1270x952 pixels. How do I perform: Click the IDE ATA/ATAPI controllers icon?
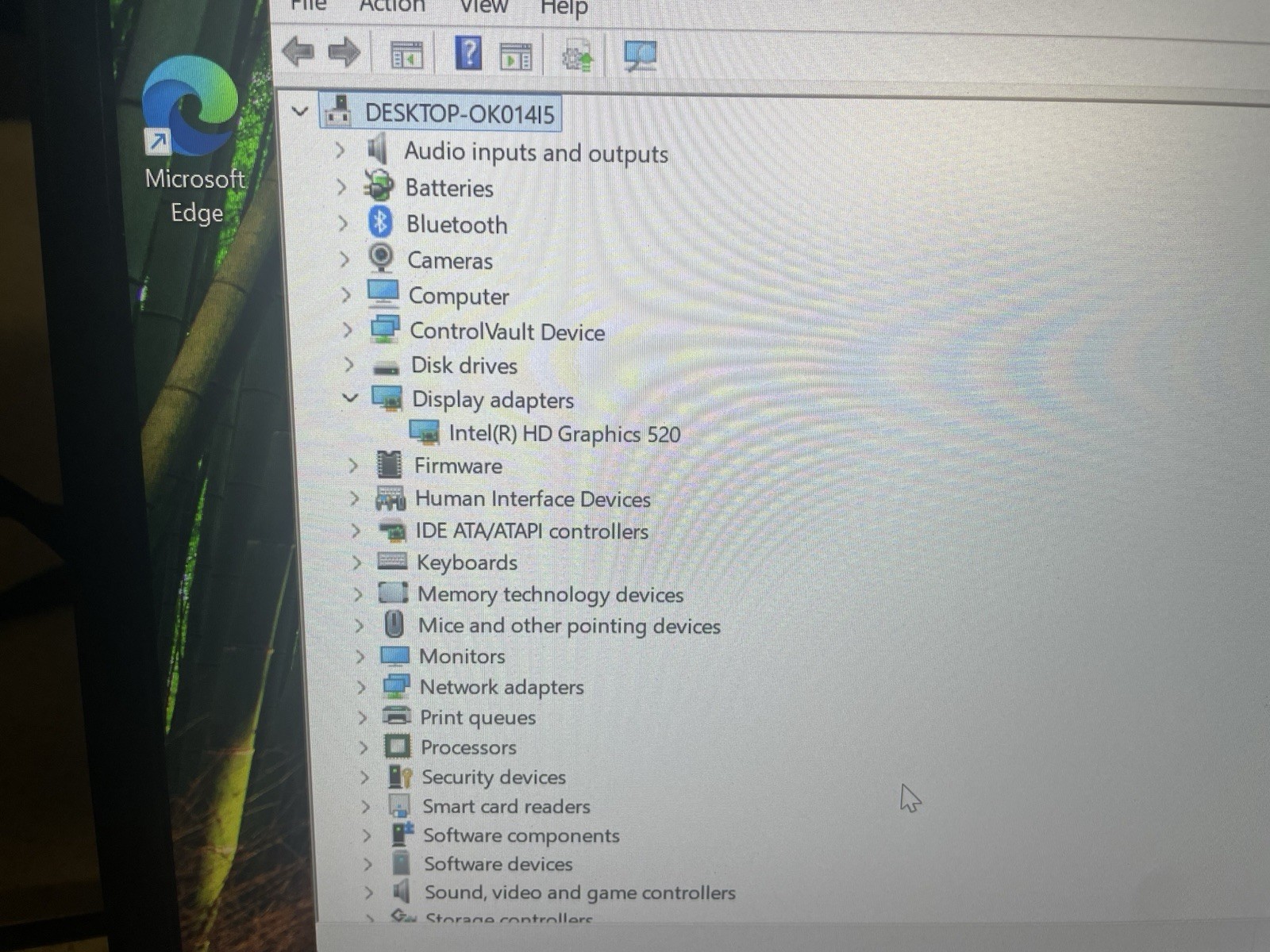[392, 531]
